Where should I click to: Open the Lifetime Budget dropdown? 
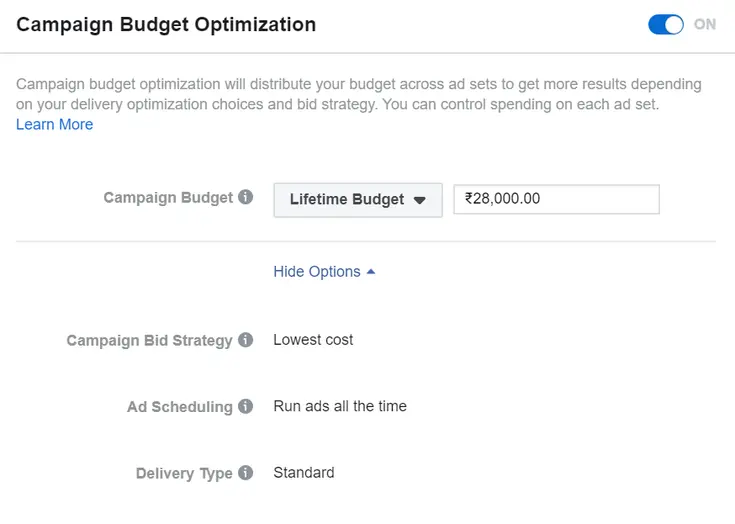pos(357,200)
